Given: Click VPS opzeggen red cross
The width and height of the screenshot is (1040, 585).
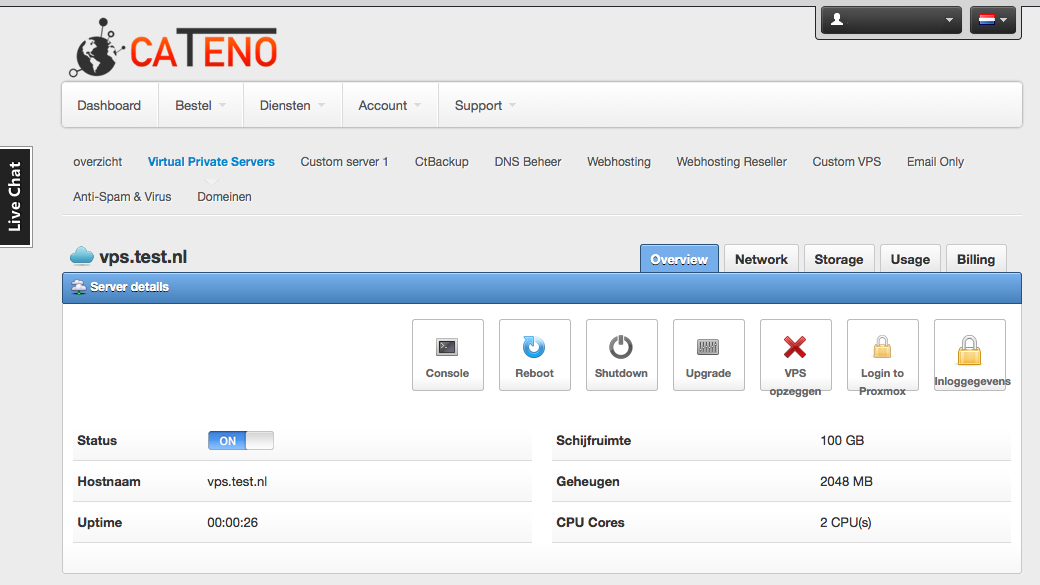Looking at the screenshot, I should 795,347.
